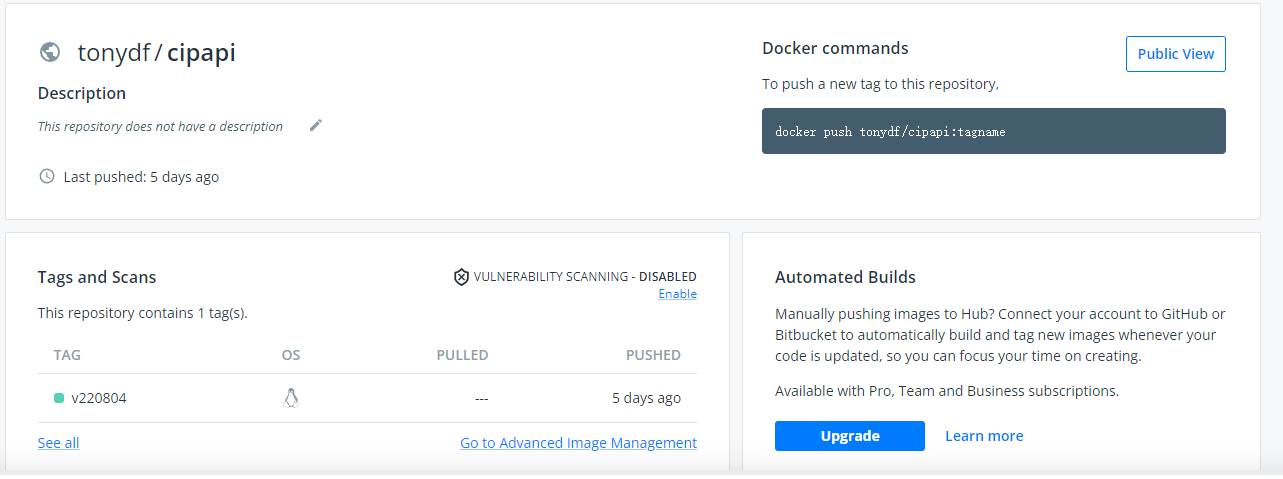Select the v220804 tag row

tap(99, 398)
